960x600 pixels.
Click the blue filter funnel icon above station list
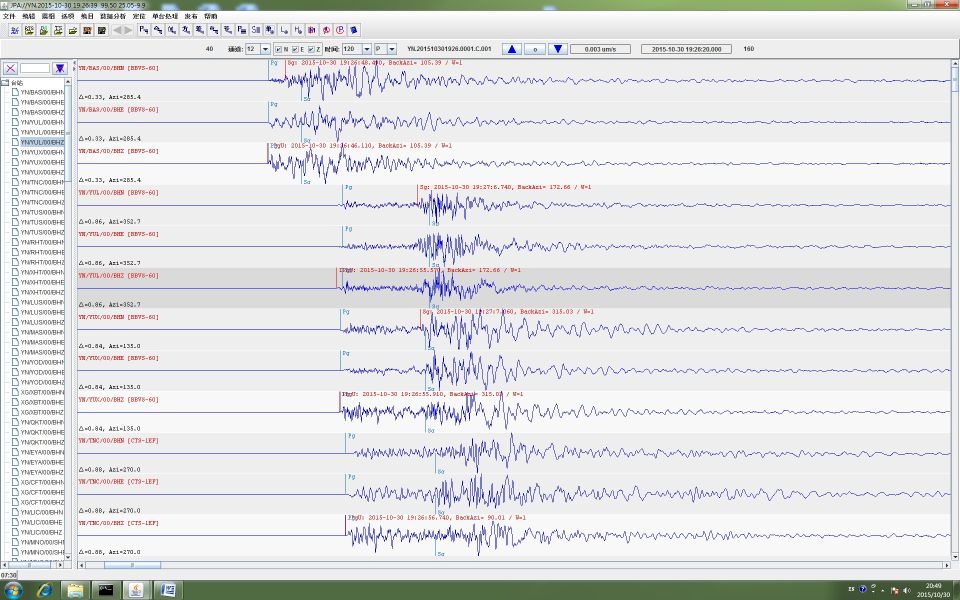coord(60,68)
